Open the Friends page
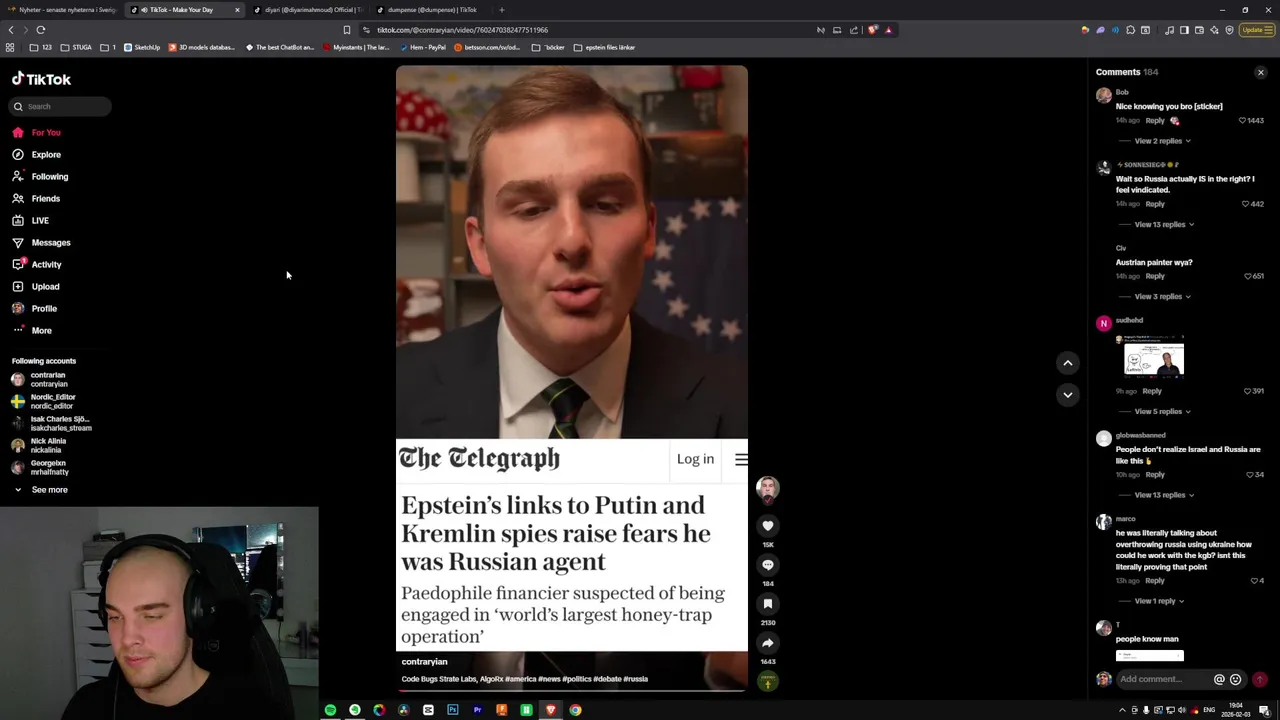The height and width of the screenshot is (720, 1280). (x=37, y=198)
